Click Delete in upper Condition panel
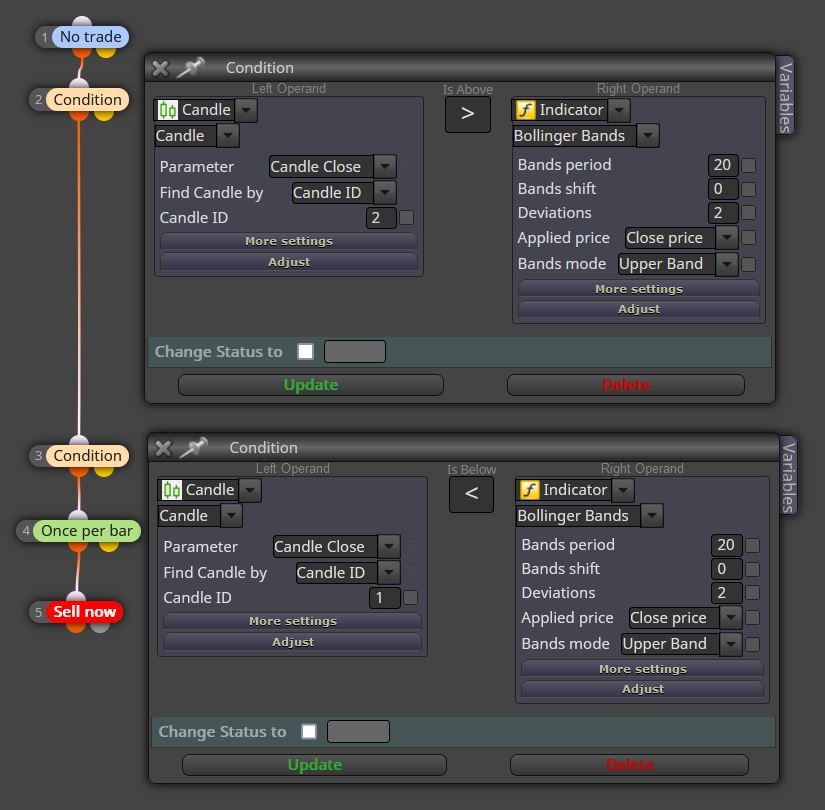Screen dimensions: 825x810 click(x=626, y=385)
